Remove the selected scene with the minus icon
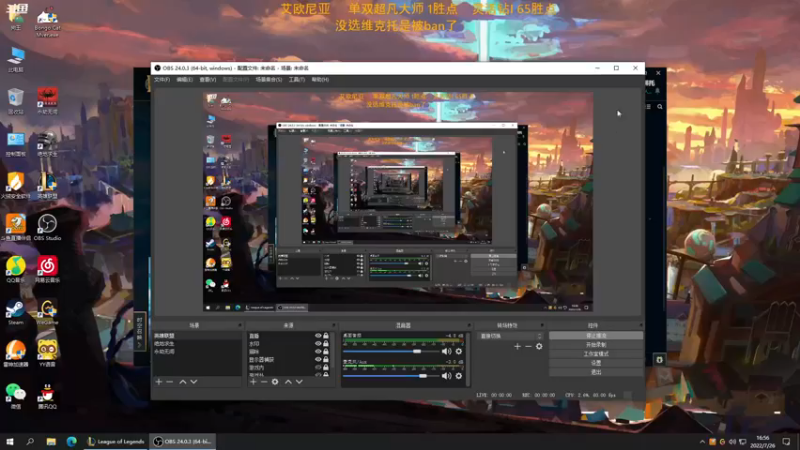Viewport: 800px width, 450px height. pos(170,382)
